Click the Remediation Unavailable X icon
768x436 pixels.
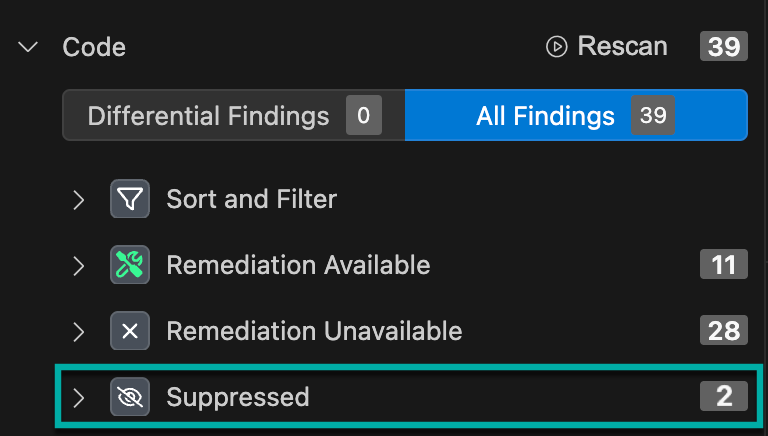click(129, 331)
